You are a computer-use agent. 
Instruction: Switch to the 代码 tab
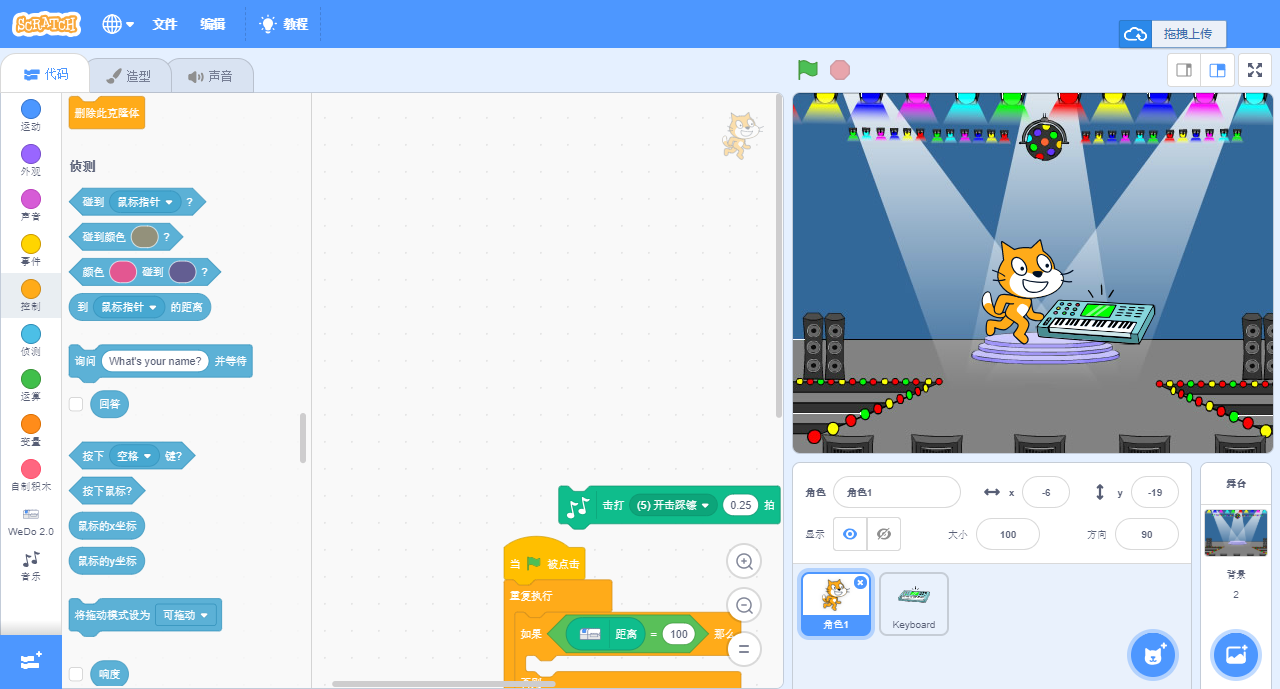(x=46, y=74)
